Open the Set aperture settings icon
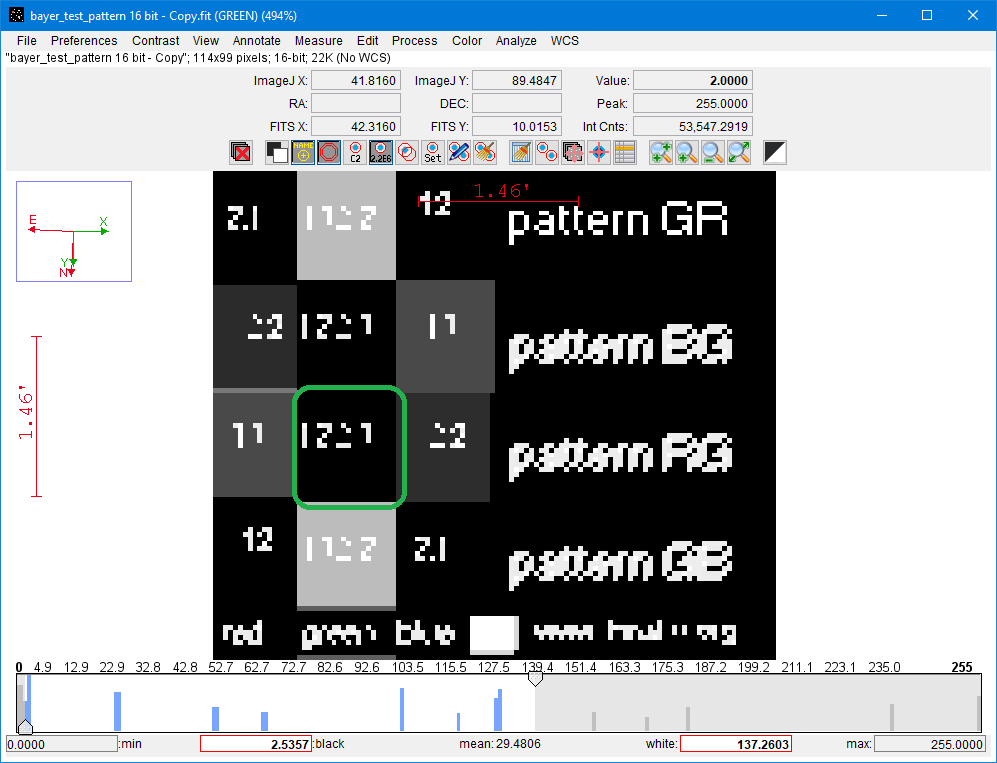 click(432, 152)
